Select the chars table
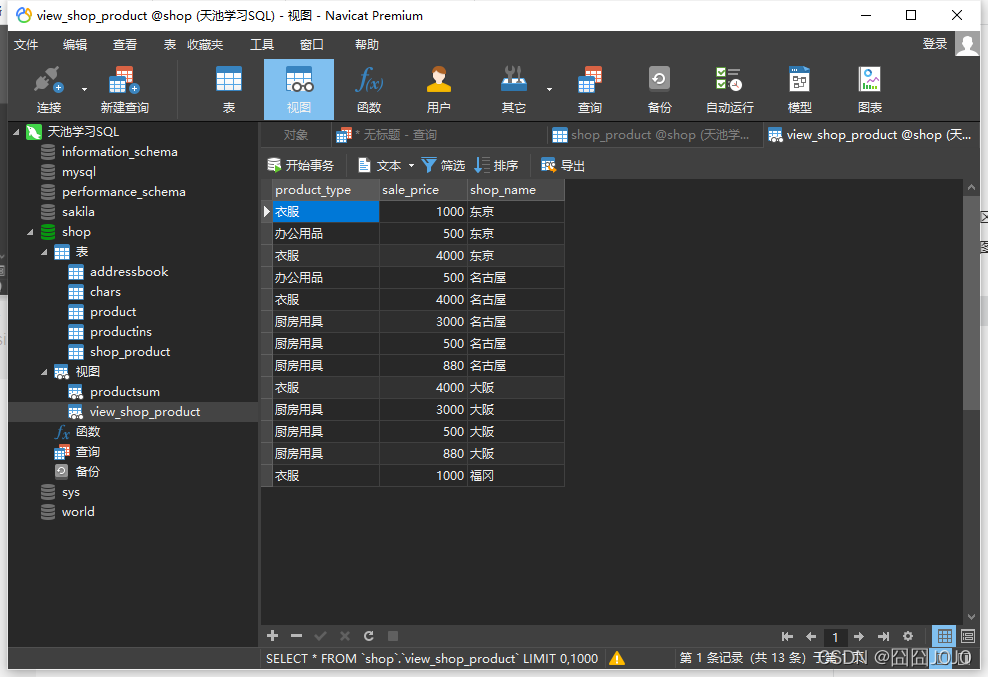Screen dimensions: 988x677 tap(105, 292)
